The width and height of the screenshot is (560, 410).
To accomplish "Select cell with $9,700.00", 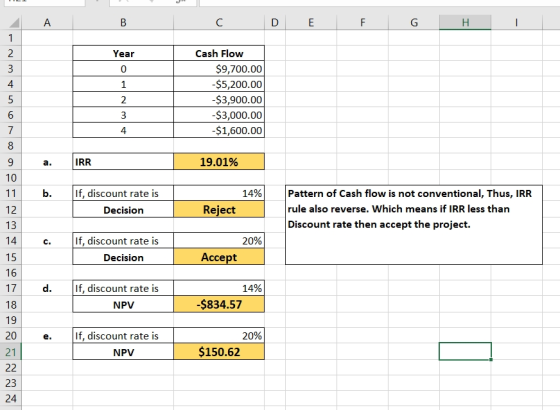I will pyautogui.click(x=219, y=69).
